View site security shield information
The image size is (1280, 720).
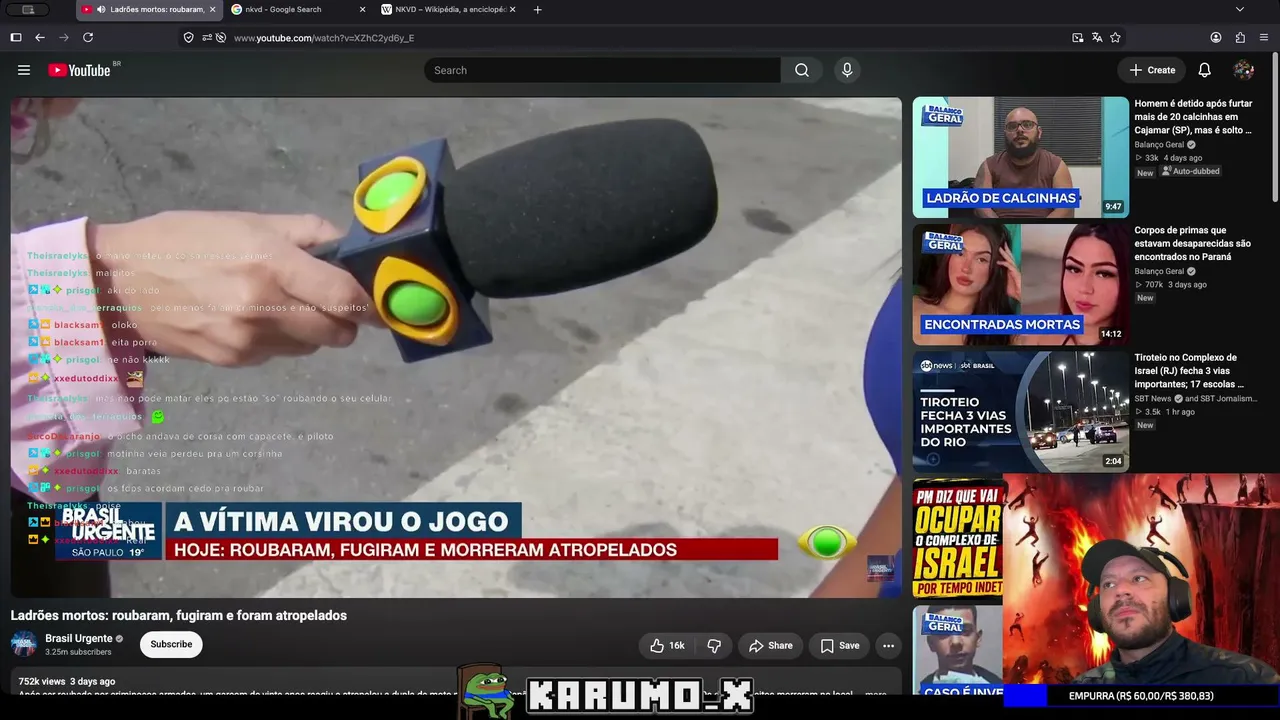tap(188, 37)
